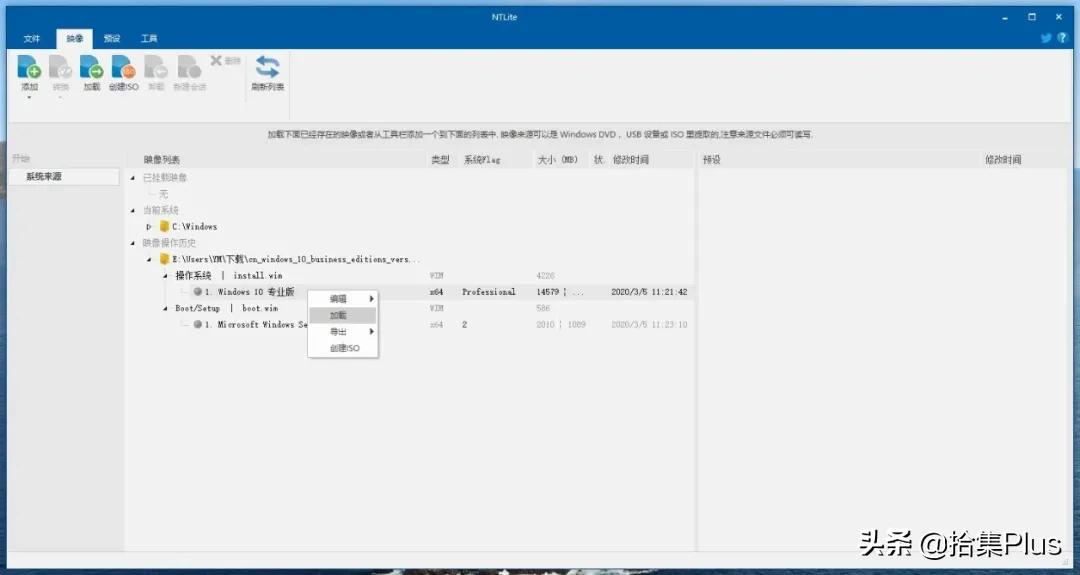Image resolution: width=1080 pixels, height=575 pixels.
Task: Sort by the 类型 column header
Action: (440, 160)
